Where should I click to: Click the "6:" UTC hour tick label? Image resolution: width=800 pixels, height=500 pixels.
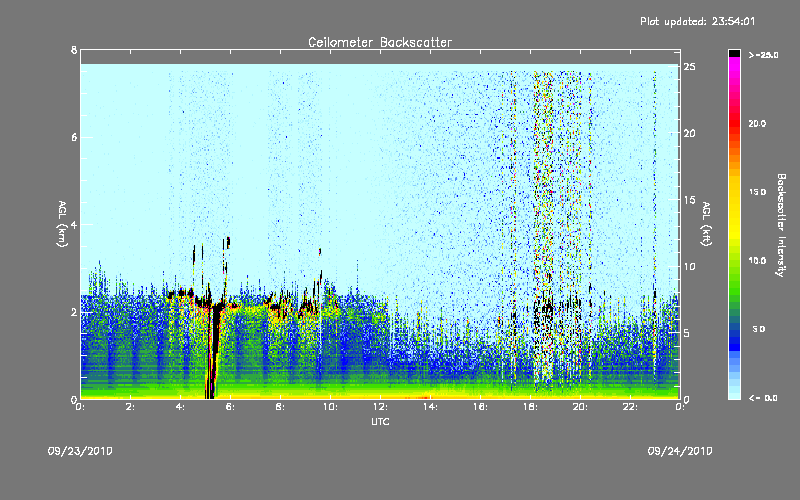click(x=231, y=407)
